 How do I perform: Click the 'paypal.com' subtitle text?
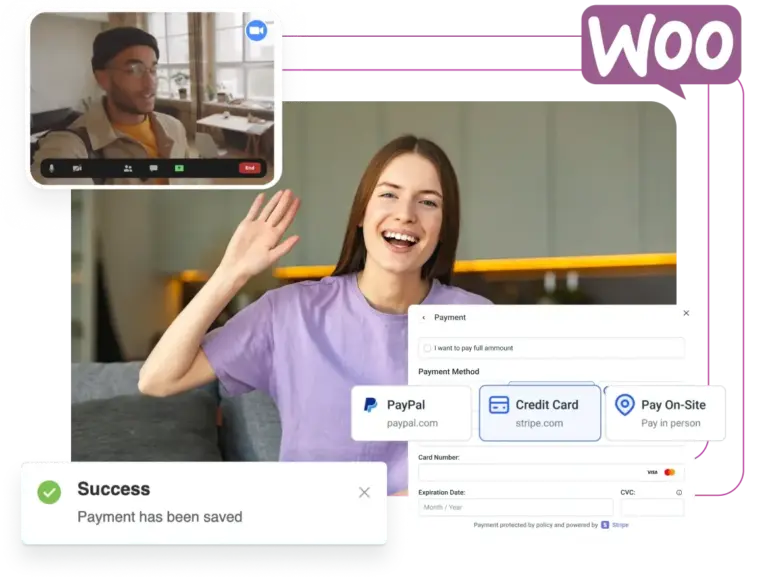click(412, 423)
